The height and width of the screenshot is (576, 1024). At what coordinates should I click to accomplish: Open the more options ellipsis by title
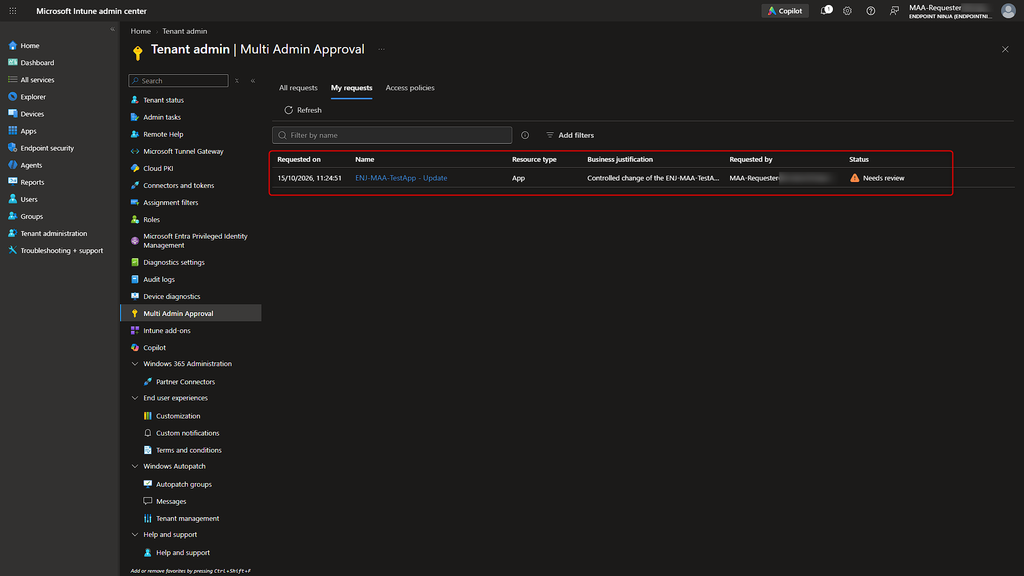pos(381,49)
